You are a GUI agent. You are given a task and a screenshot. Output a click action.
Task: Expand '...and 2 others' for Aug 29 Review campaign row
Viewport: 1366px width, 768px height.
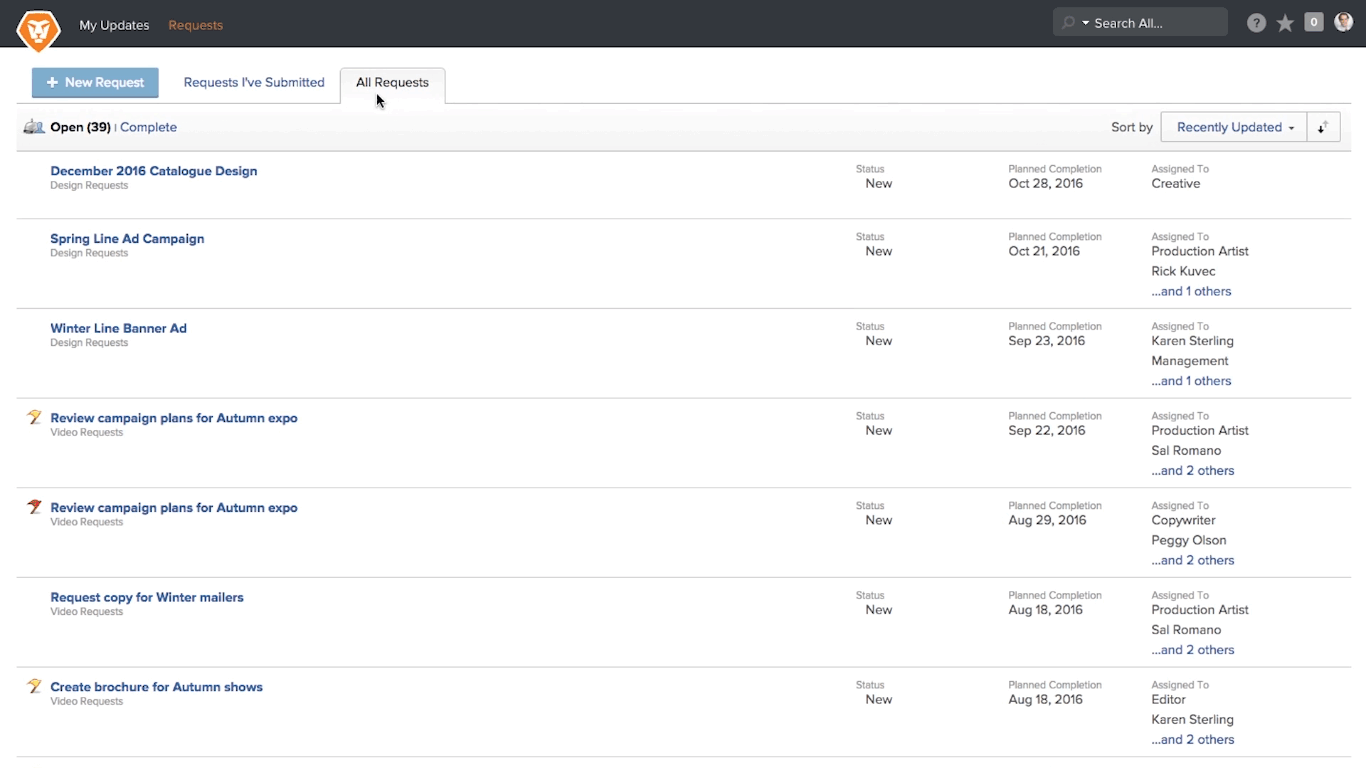point(1193,560)
